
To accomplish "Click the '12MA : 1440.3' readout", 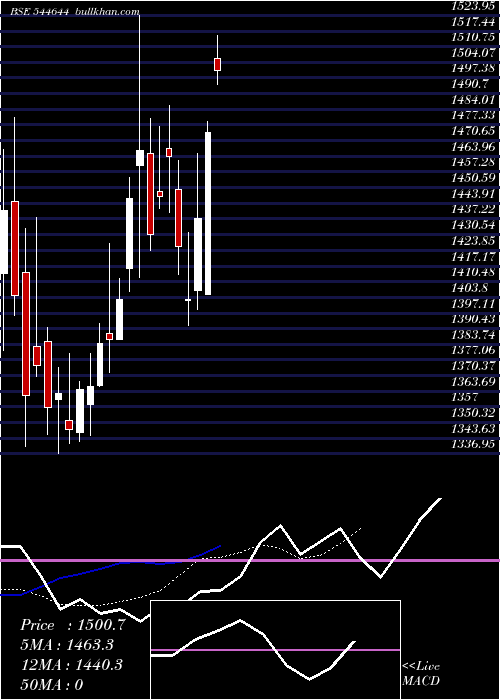I will tap(71, 665).
